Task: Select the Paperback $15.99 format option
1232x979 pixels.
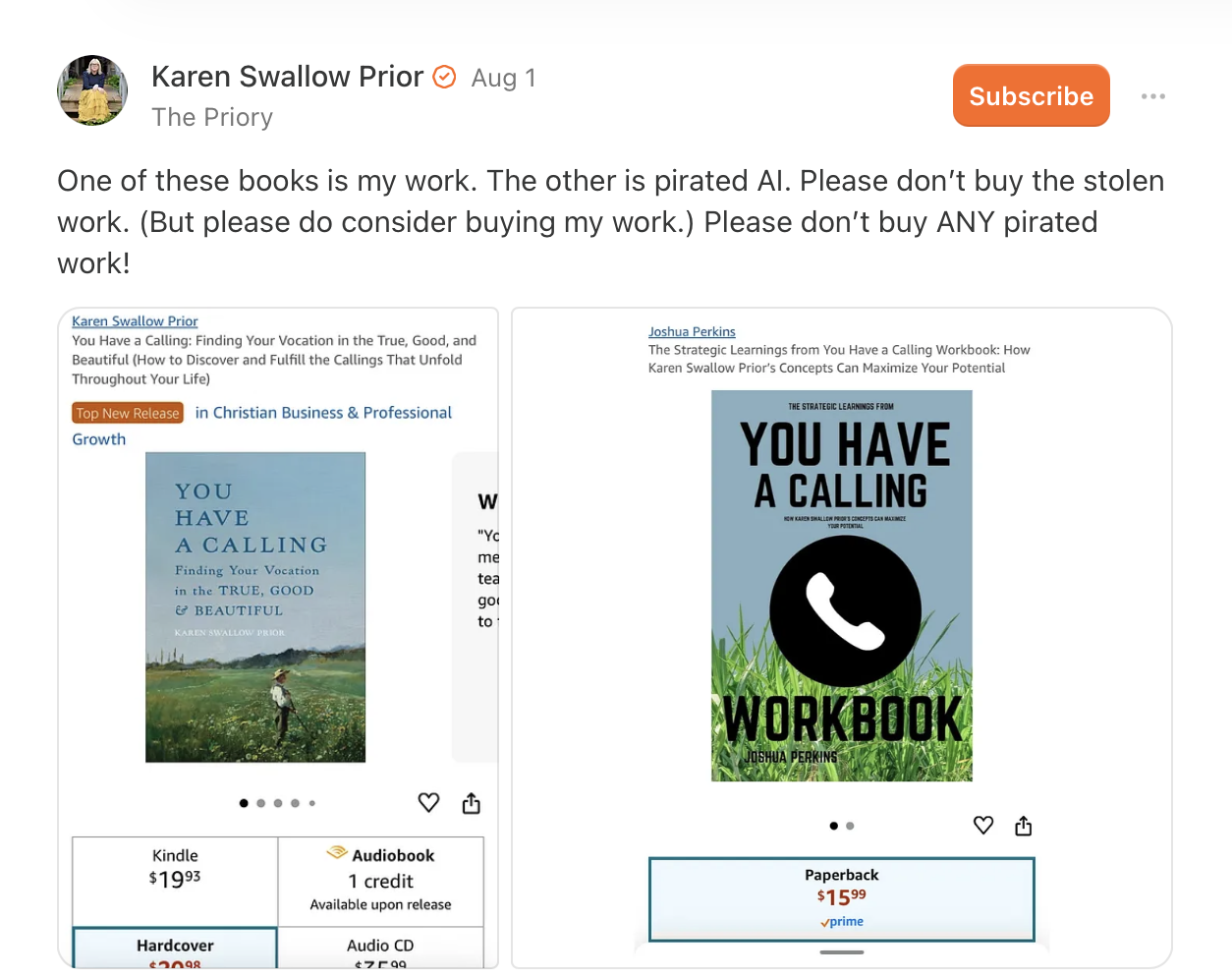Action: coord(841,897)
